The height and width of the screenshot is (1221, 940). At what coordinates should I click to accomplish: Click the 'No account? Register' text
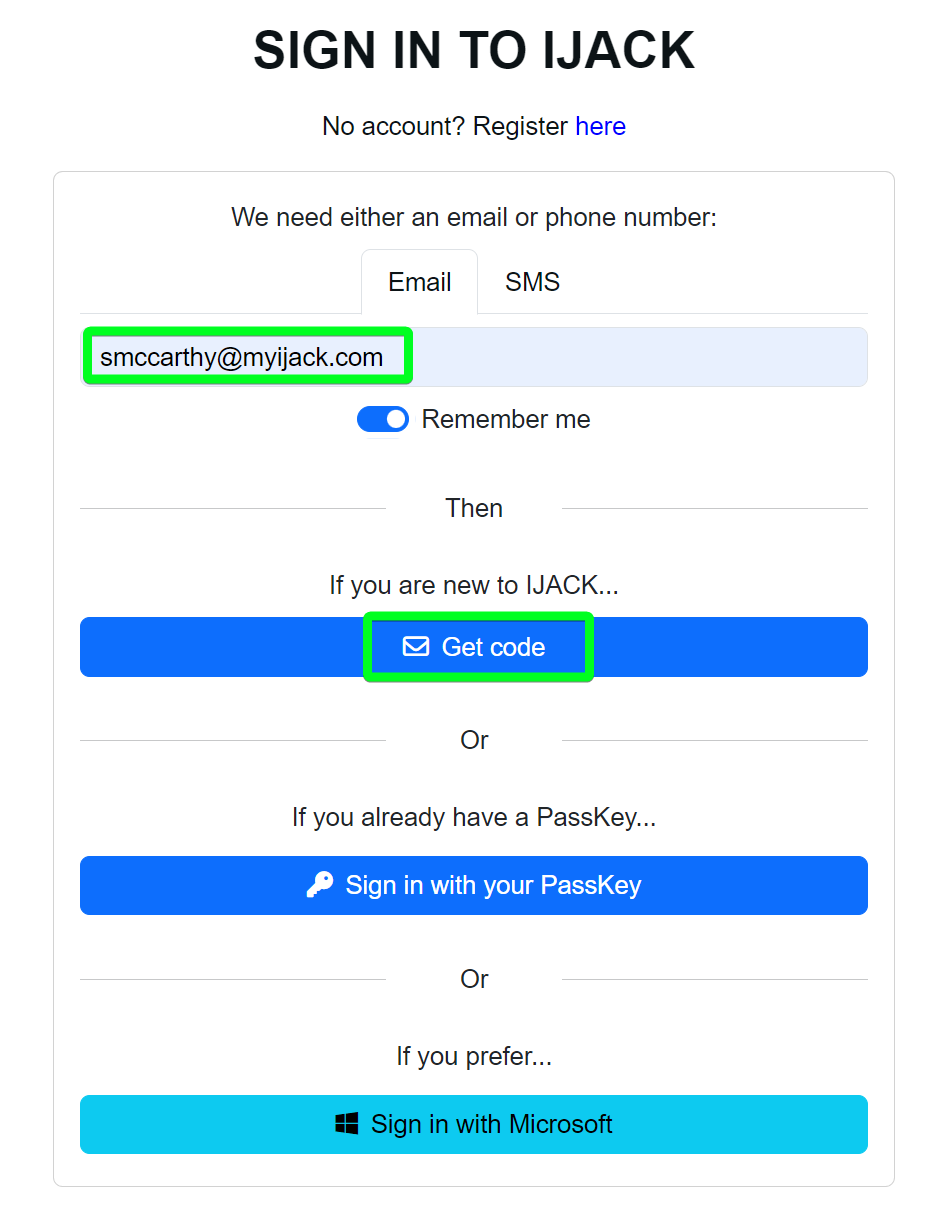click(x=445, y=127)
